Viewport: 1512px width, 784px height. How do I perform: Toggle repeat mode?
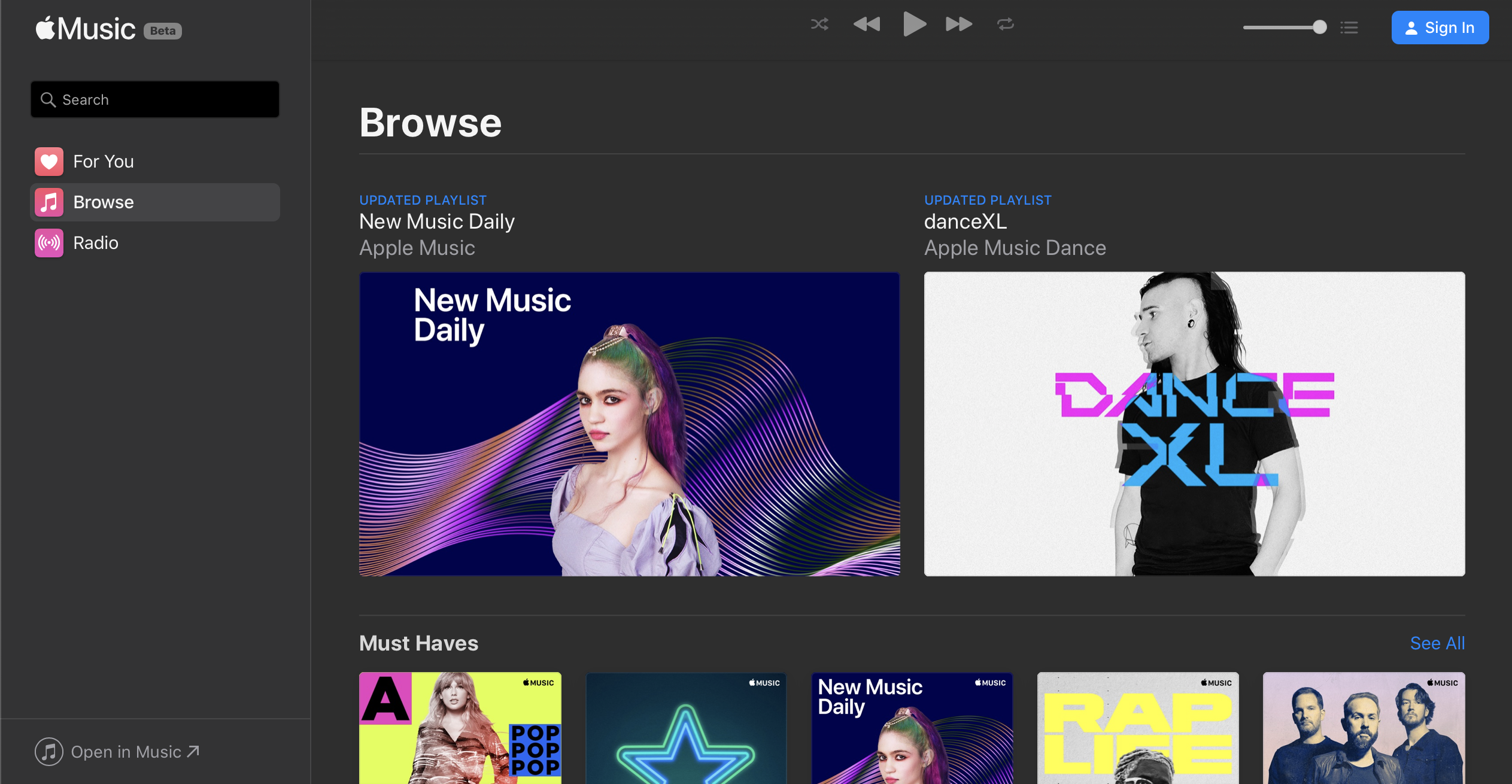point(1006,25)
